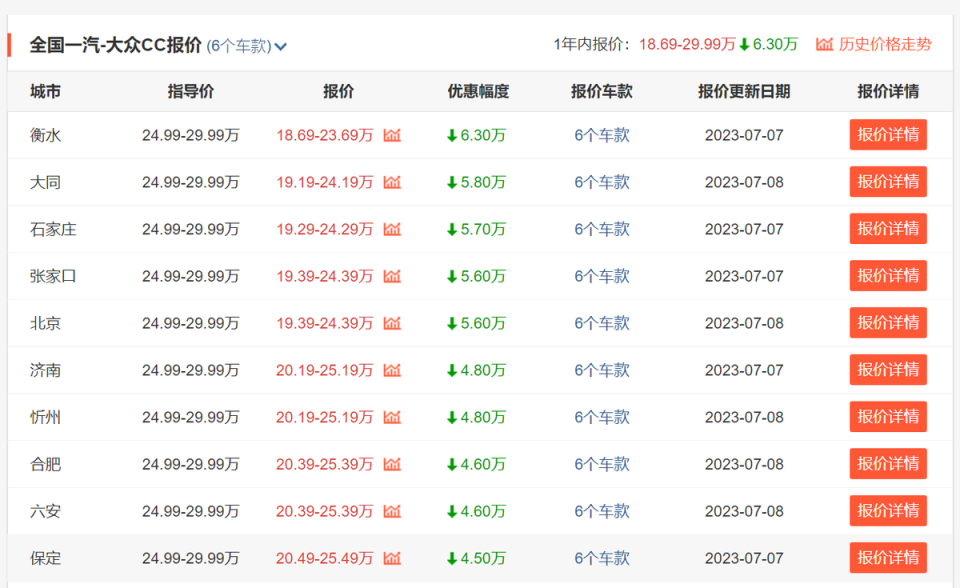
Task: Click 报价详情 button for 忻州
Action: pyautogui.click(x=888, y=416)
